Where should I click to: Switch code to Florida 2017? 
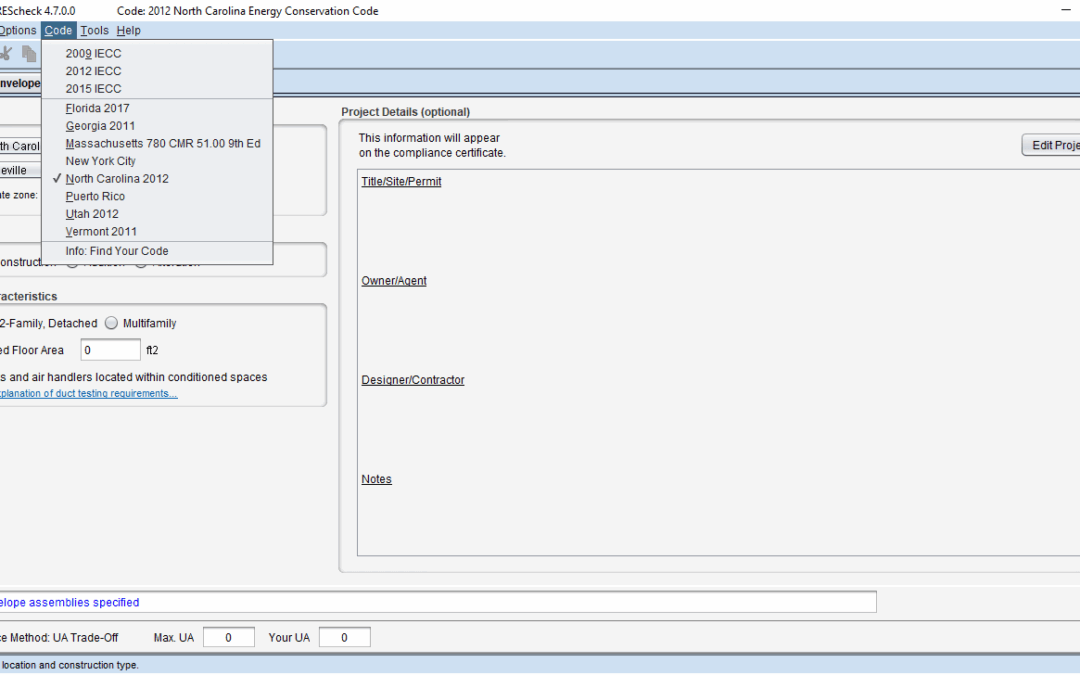[x=97, y=108]
